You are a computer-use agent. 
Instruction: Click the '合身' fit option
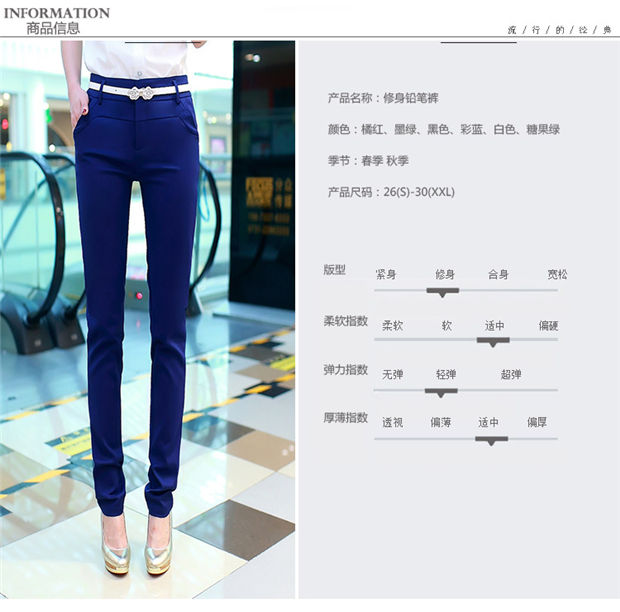click(498, 274)
